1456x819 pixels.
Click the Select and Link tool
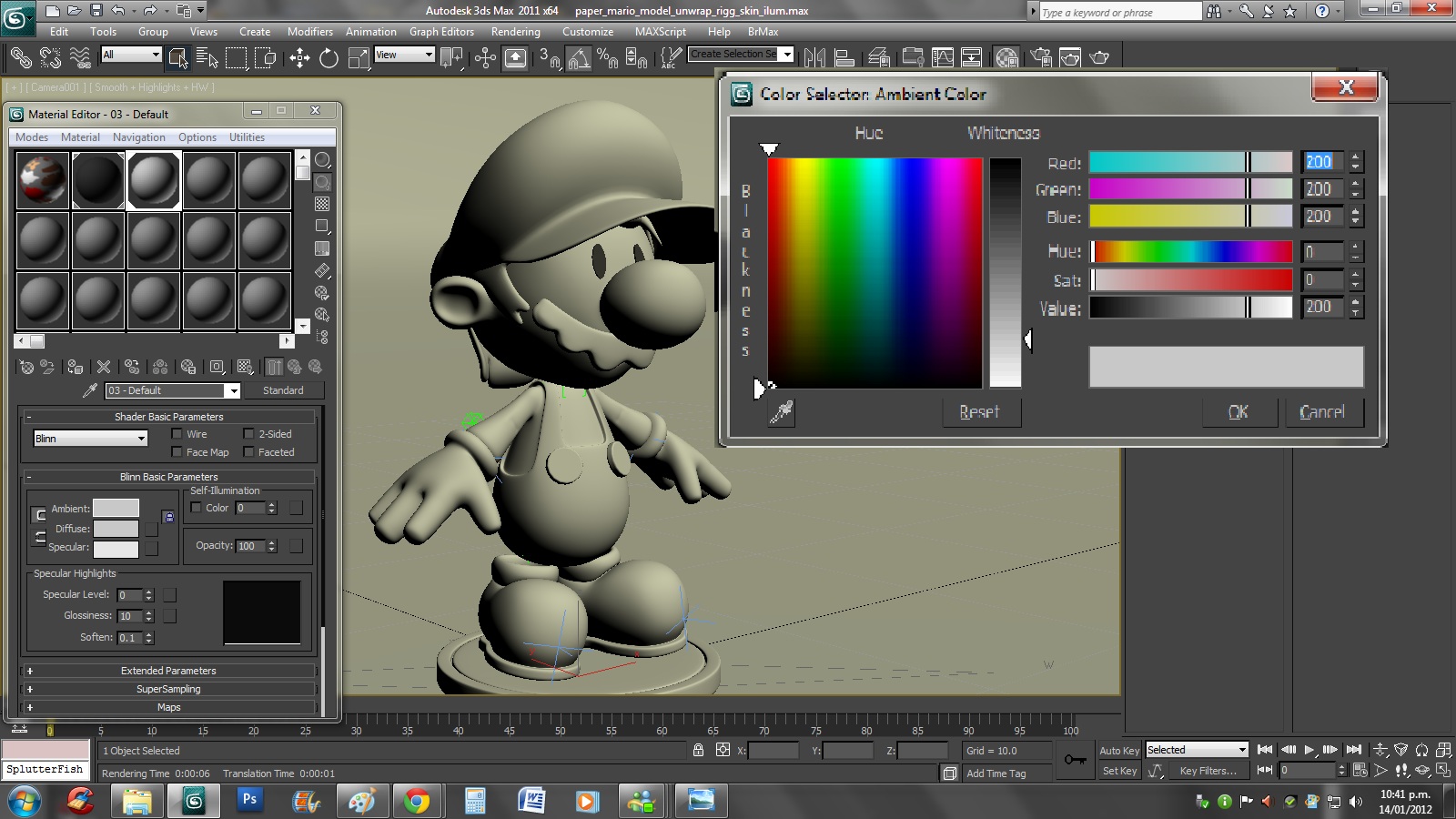(x=21, y=58)
